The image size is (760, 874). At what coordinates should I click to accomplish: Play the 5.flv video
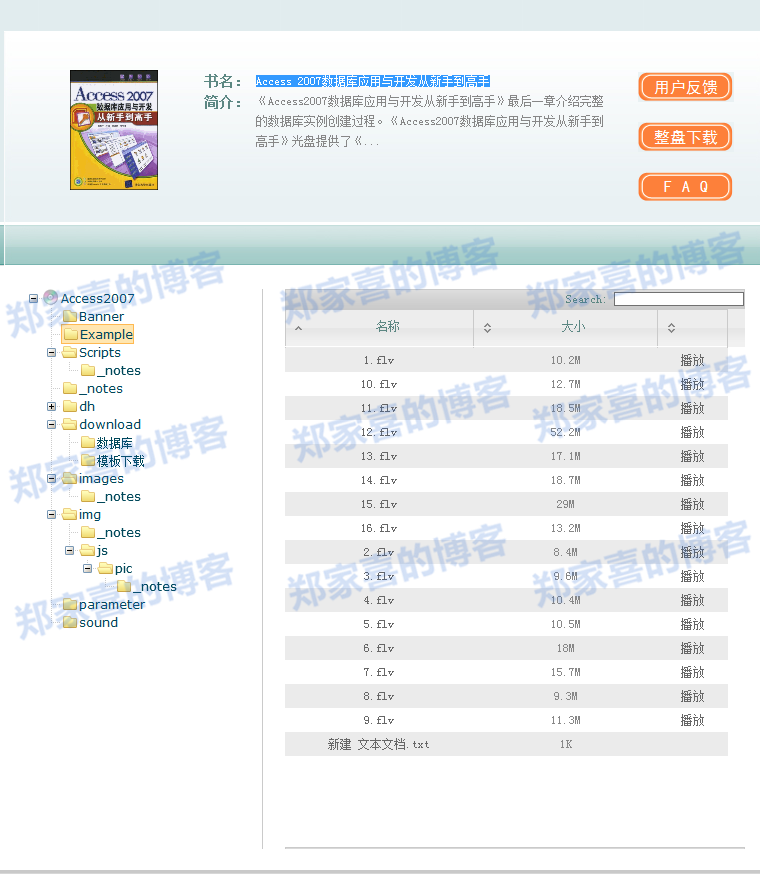(693, 624)
